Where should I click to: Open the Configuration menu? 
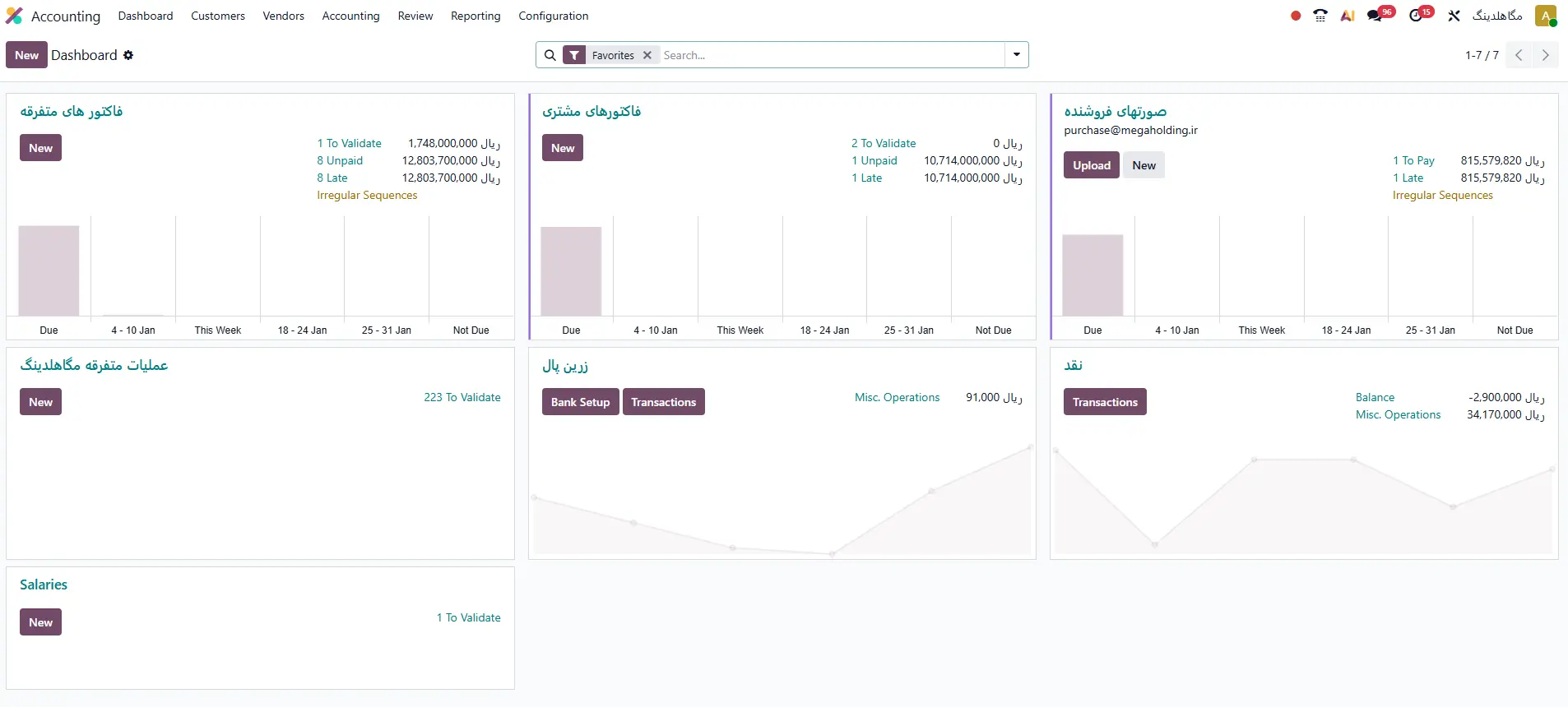coord(553,16)
